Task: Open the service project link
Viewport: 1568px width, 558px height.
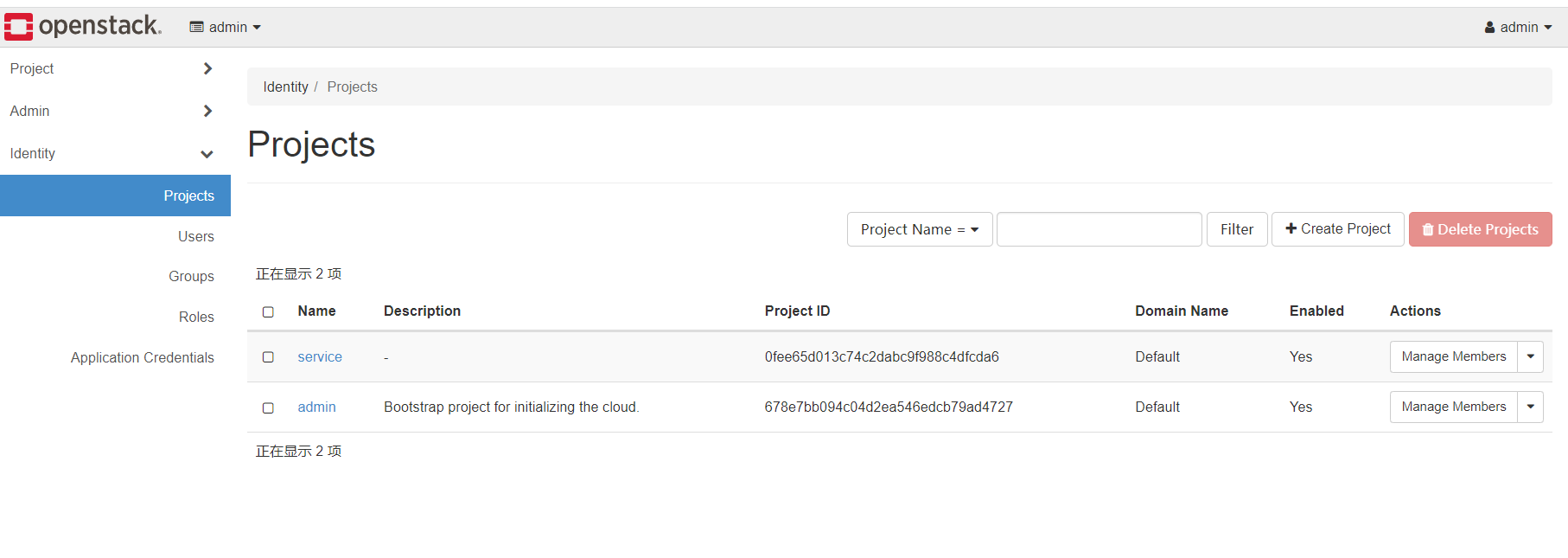Action: (x=320, y=356)
